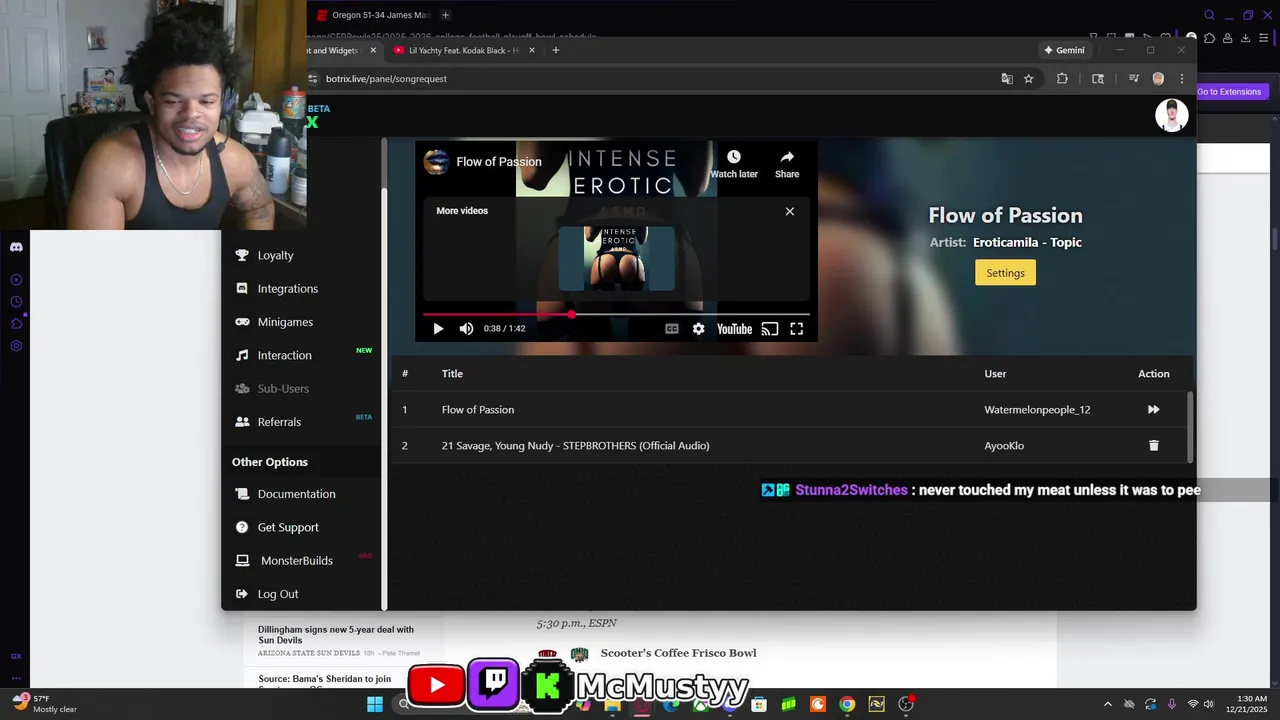Click user Watermelonpeople_12 in the queue

pos(1037,410)
